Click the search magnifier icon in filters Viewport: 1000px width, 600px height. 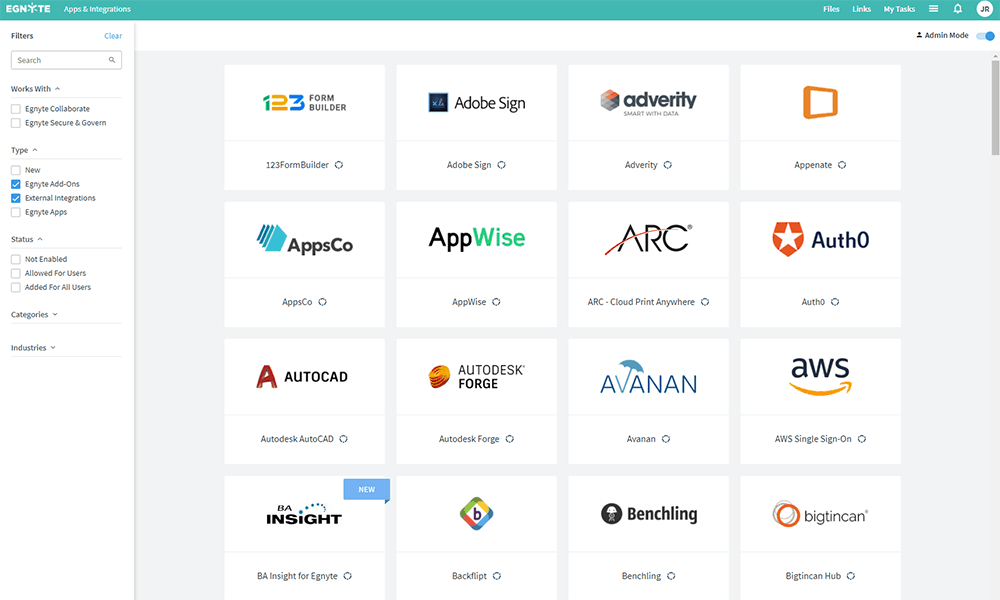(x=112, y=60)
